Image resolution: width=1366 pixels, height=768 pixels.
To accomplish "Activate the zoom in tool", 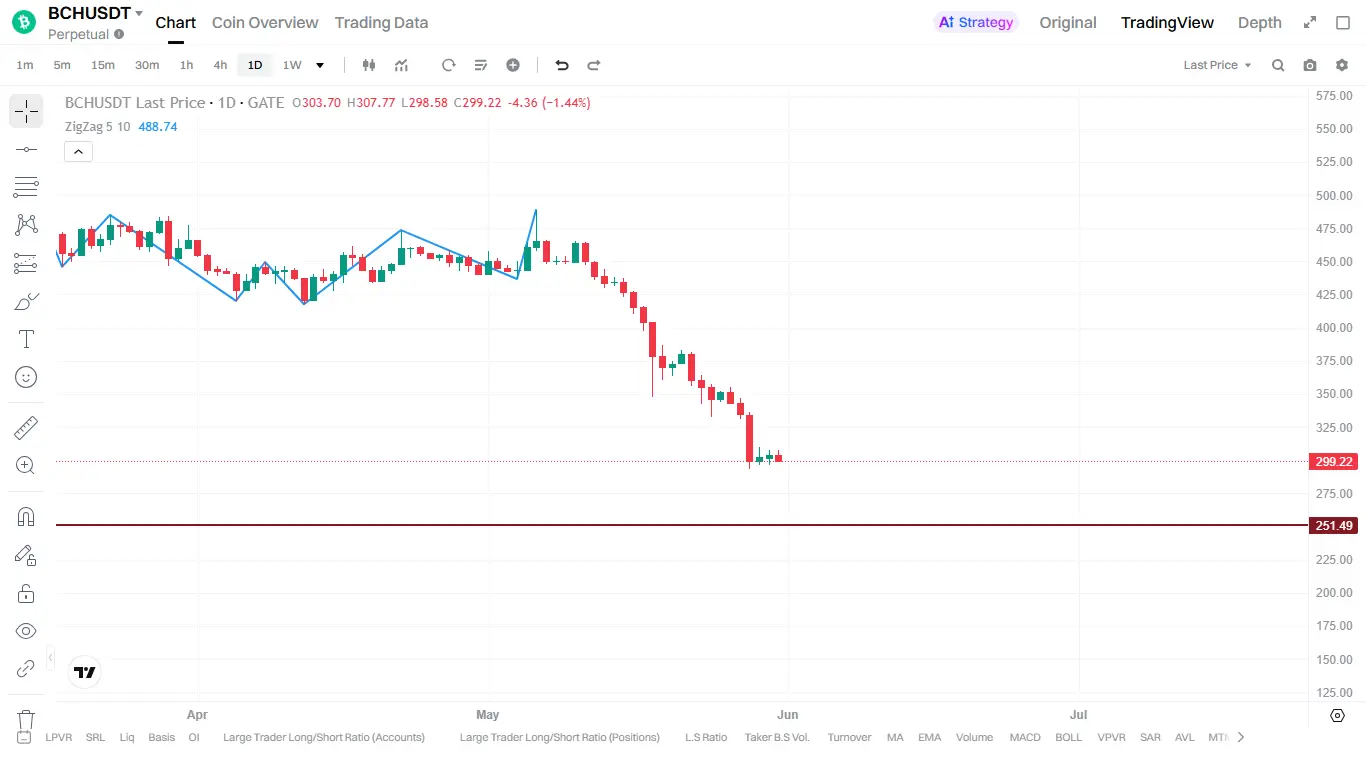I will coord(26,465).
